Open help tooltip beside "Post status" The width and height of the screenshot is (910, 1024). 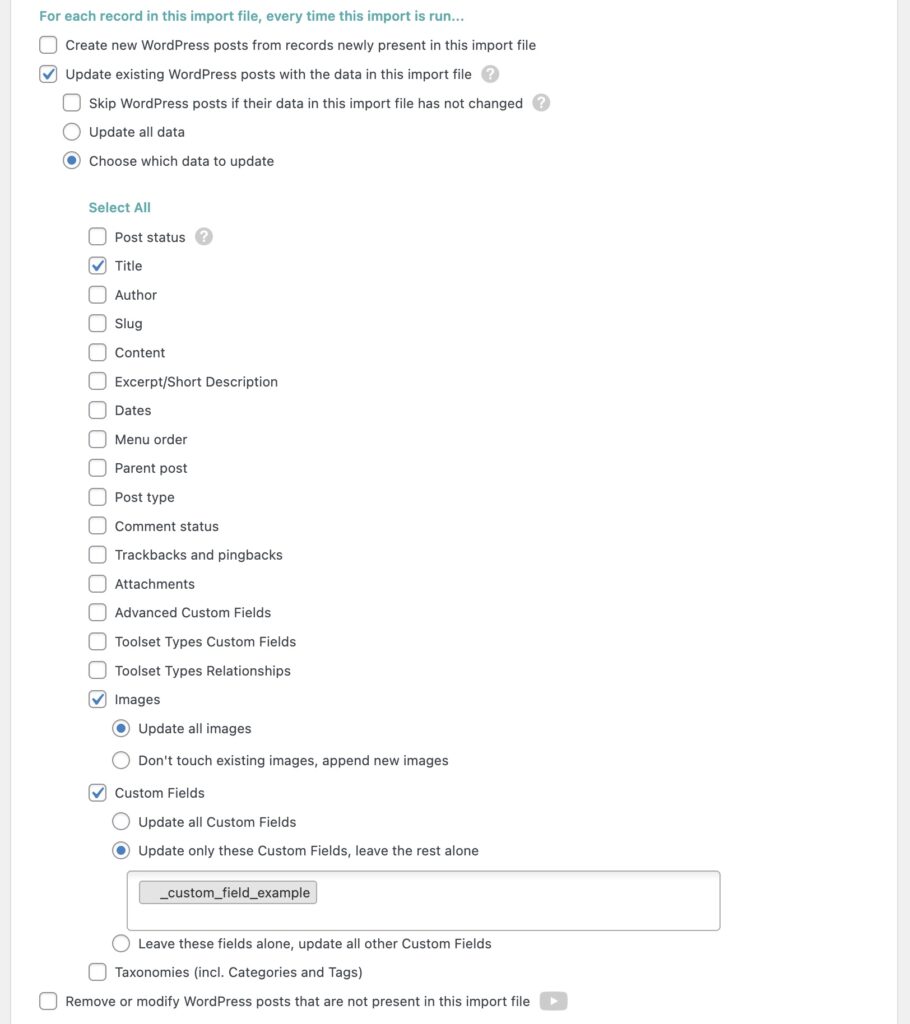[203, 237]
